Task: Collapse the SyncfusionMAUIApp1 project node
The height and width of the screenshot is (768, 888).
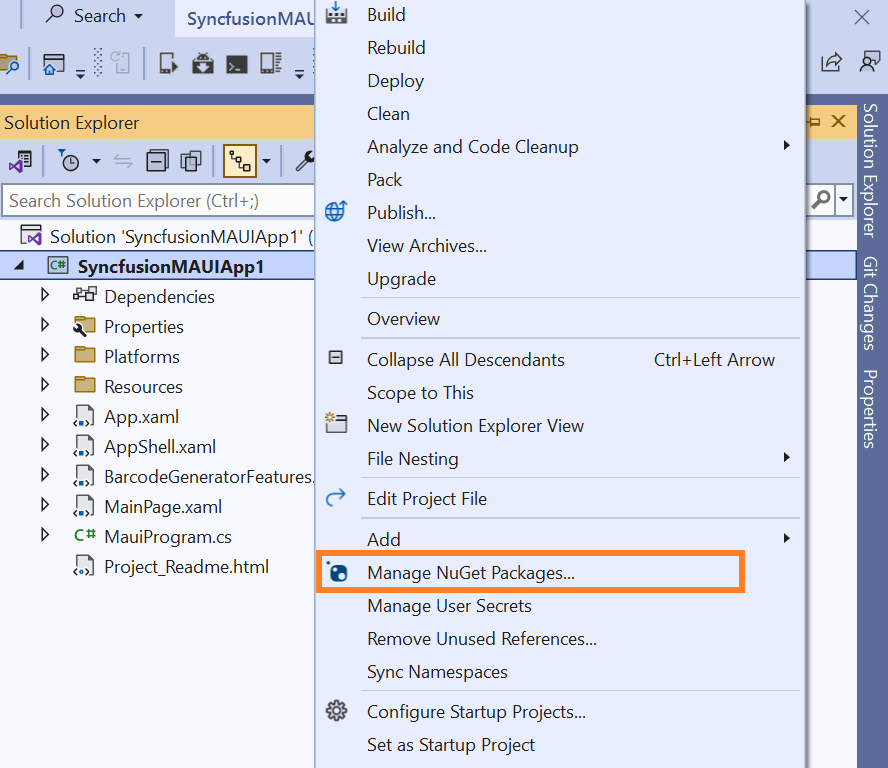Action: [x=19, y=265]
